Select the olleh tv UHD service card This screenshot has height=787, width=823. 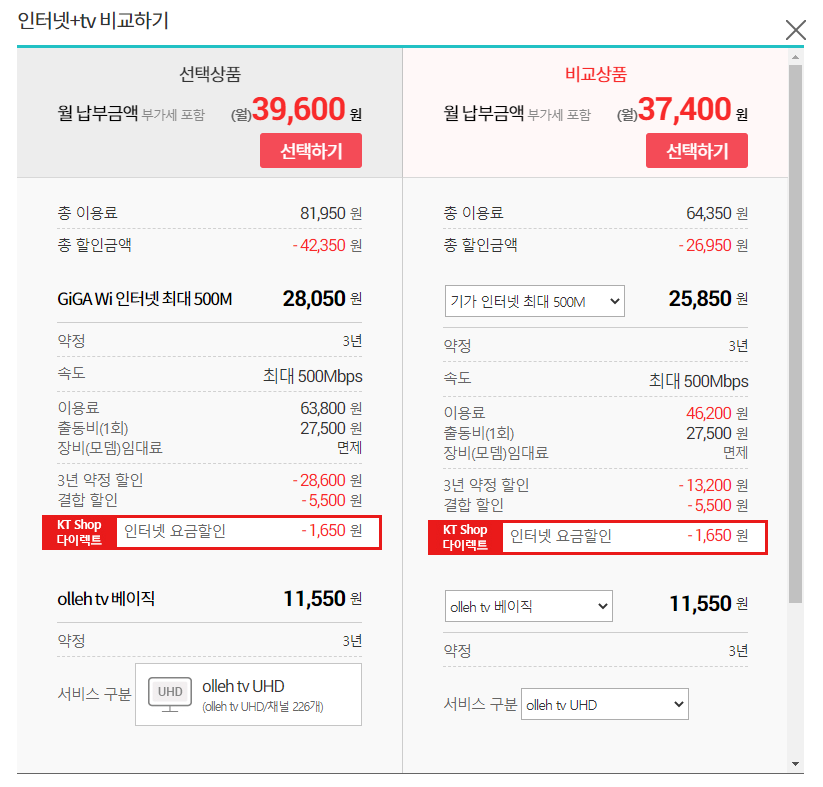coord(248,694)
